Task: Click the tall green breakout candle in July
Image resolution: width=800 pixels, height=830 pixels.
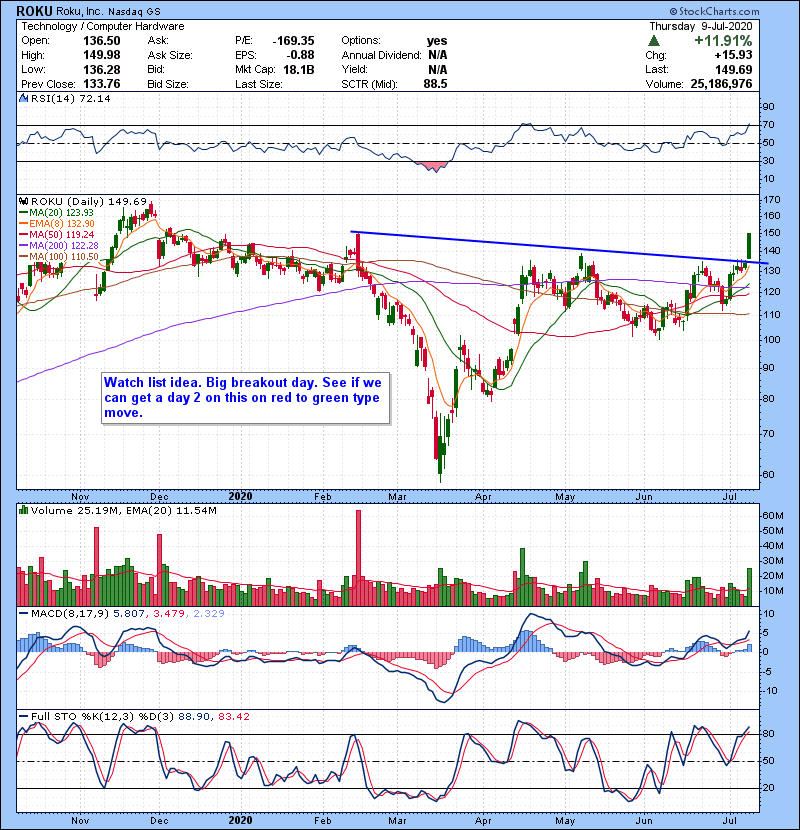Action: pos(749,246)
